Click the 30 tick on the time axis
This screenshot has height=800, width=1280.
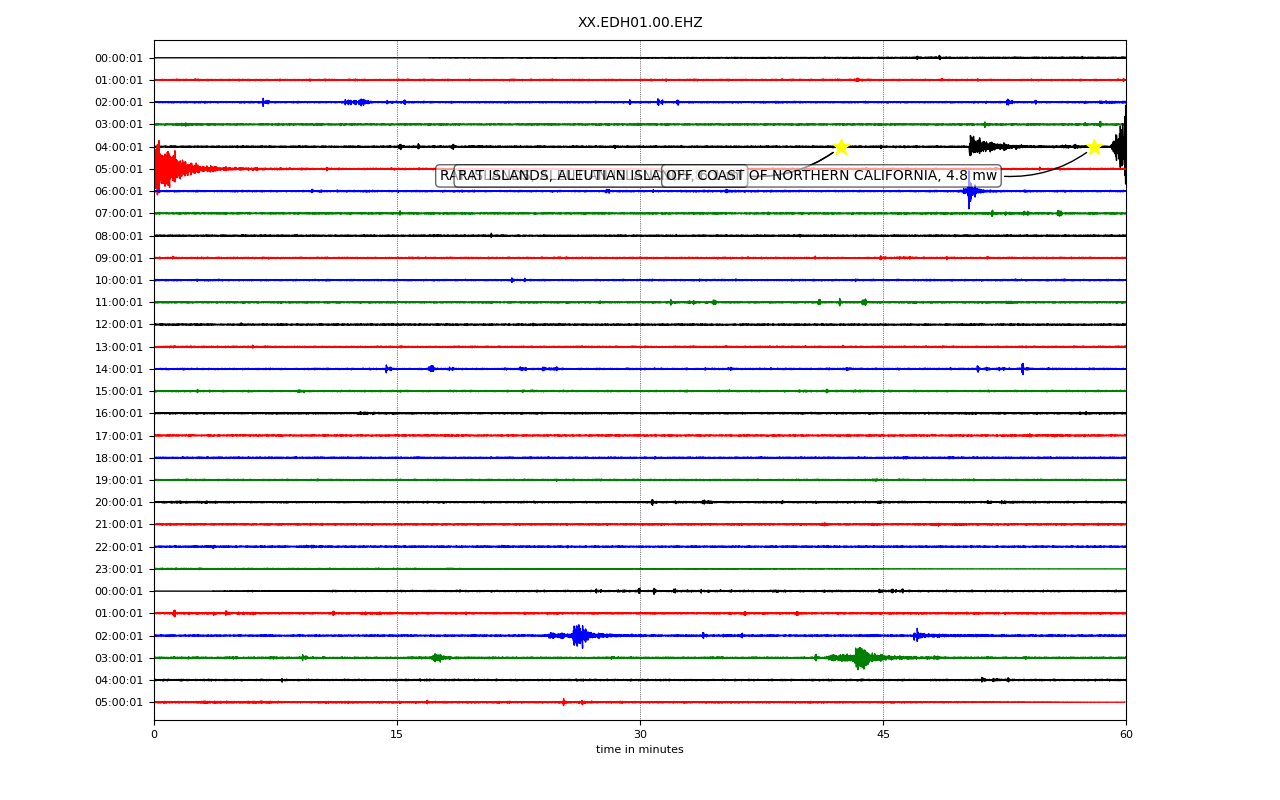pyautogui.click(x=640, y=735)
